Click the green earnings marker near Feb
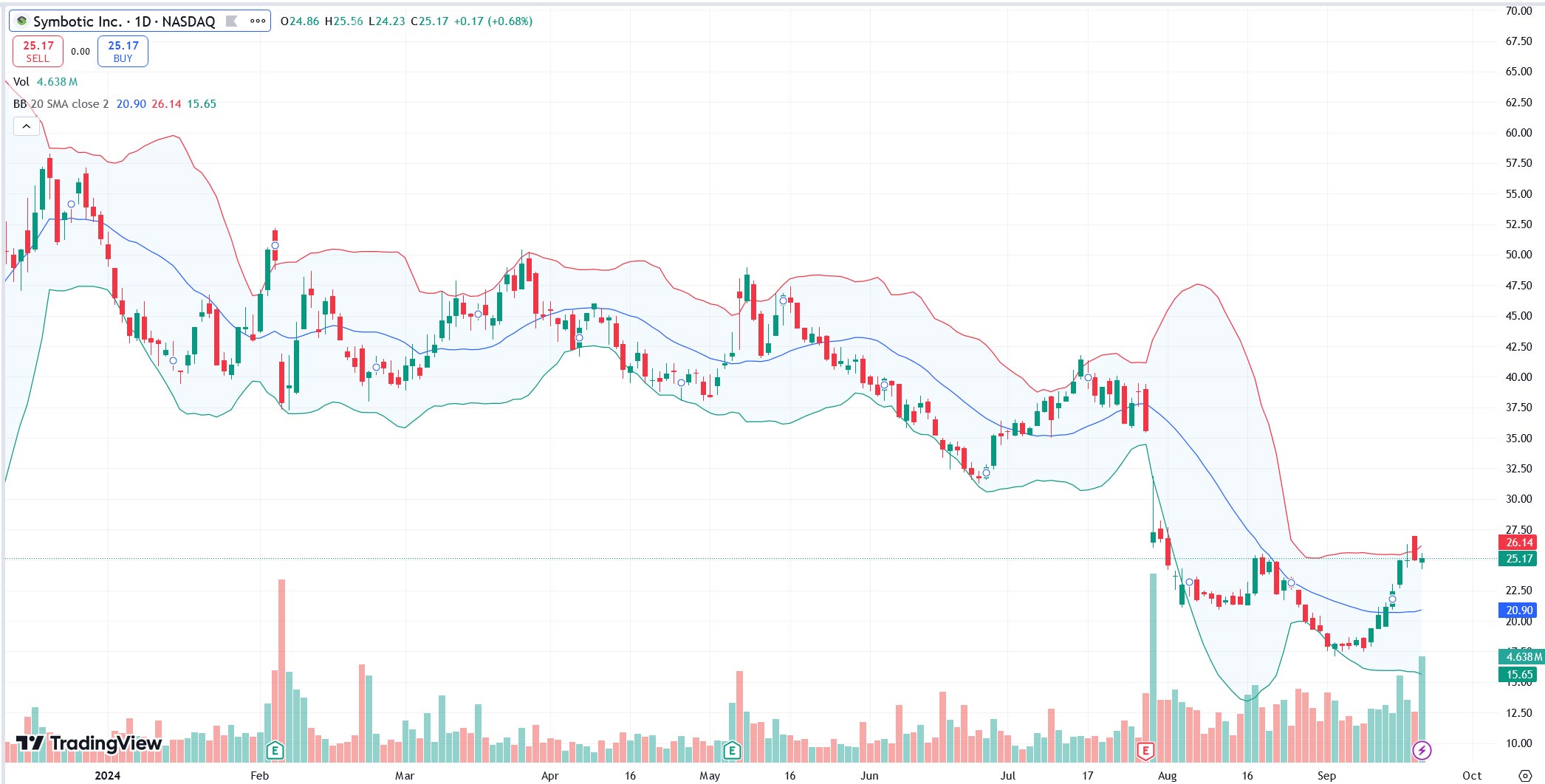This screenshot has height=784, width=1545. pyautogui.click(x=275, y=751)
